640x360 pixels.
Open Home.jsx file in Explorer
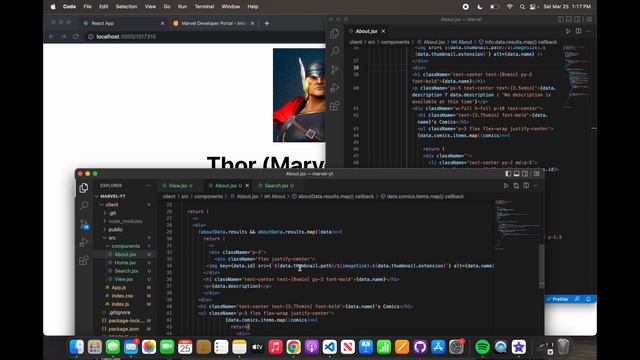pos(125,263)
